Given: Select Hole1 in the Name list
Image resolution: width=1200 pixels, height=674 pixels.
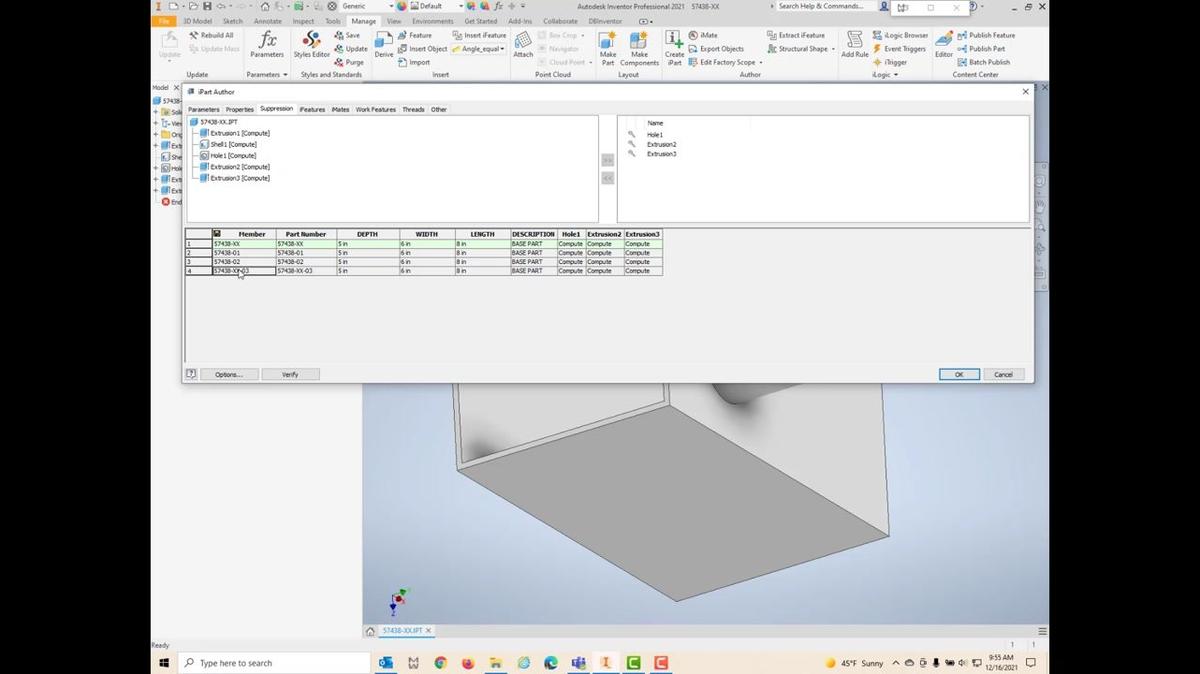Looking at the screenshot, I should (655, 134).
